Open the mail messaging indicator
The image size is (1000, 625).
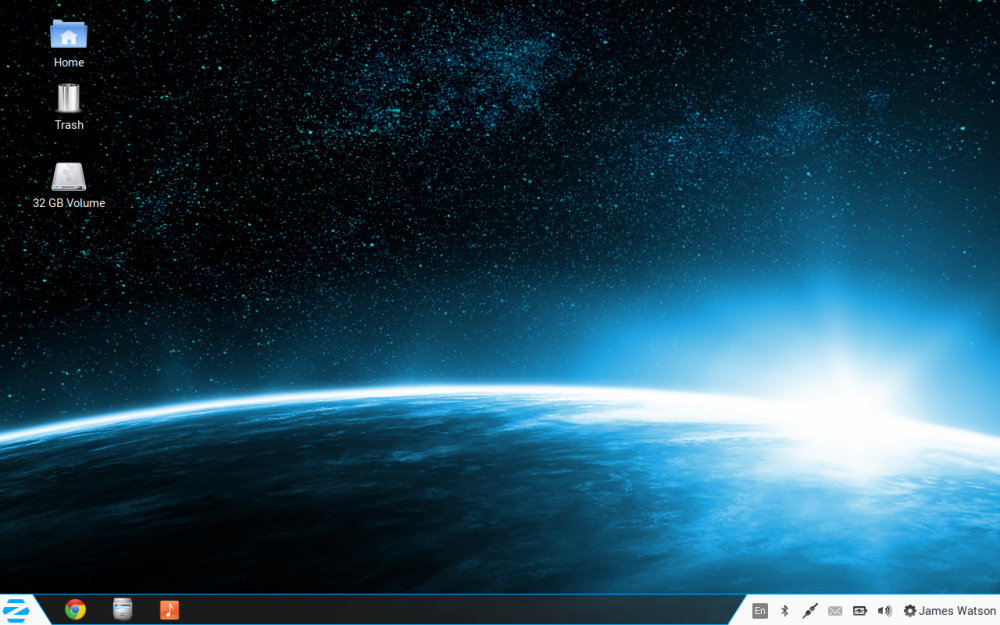[835, 611]
